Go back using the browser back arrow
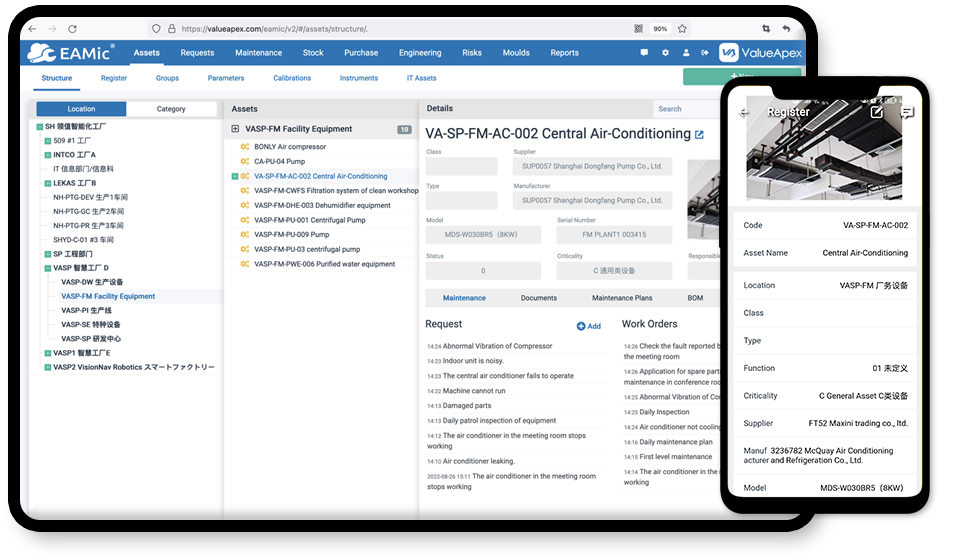Viewport: 954px width, 560px height. pyautogui.click(x=32, y=29)
